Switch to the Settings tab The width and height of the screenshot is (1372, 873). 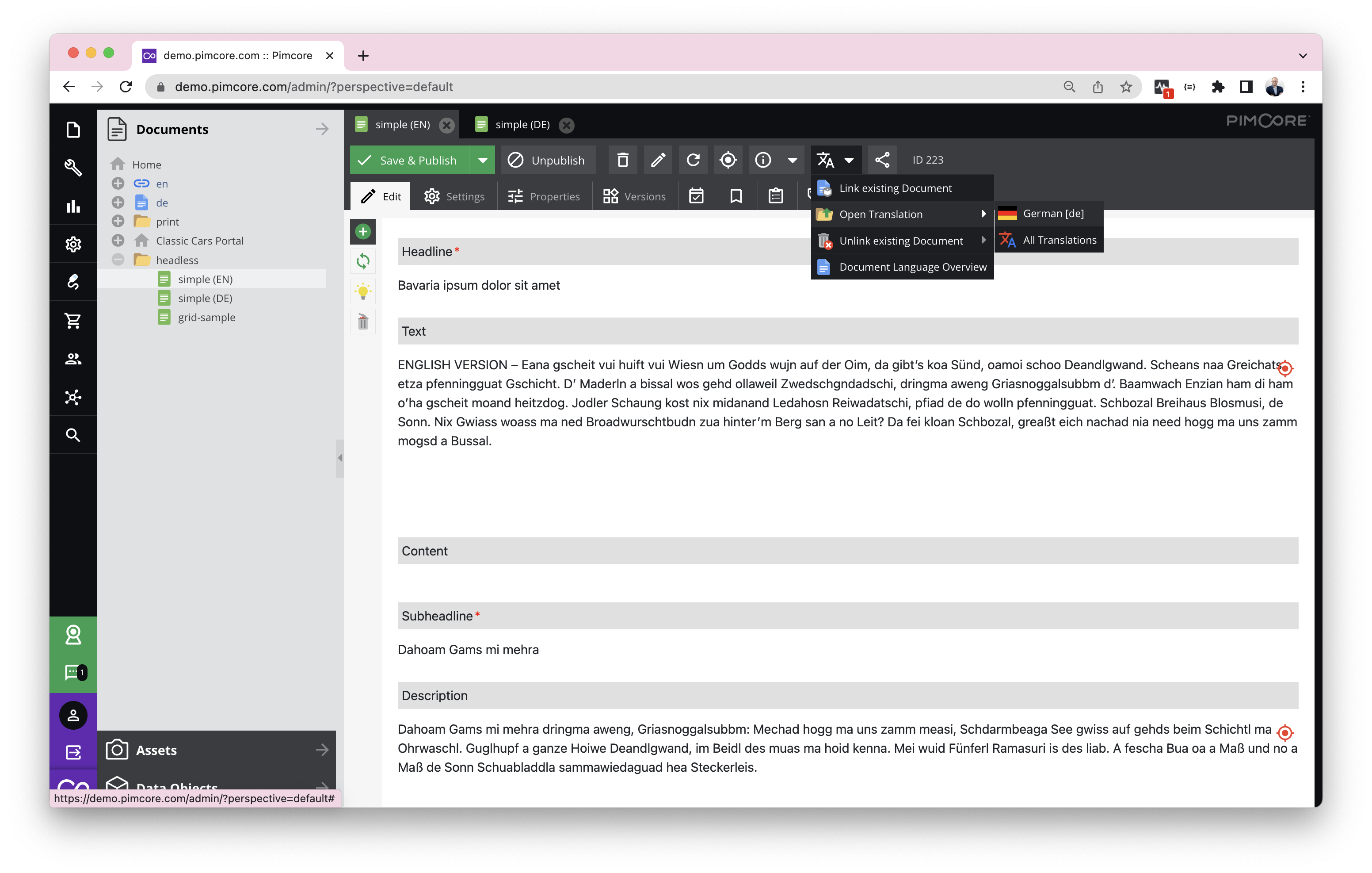click(x=455, y=196)
